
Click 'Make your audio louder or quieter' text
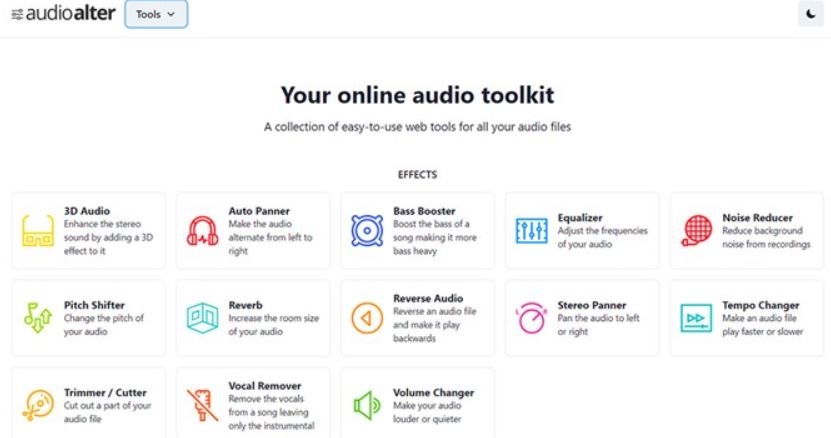click(427, 412)
